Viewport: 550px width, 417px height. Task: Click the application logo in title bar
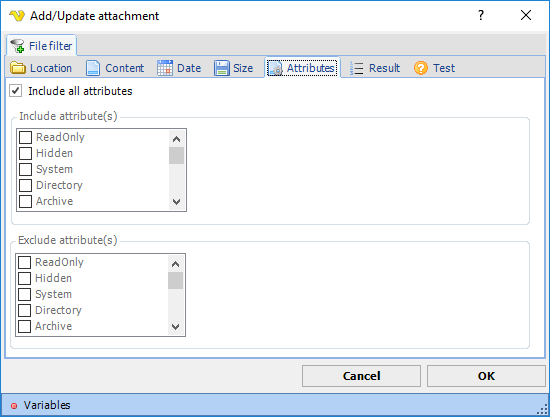coord(17,16)
